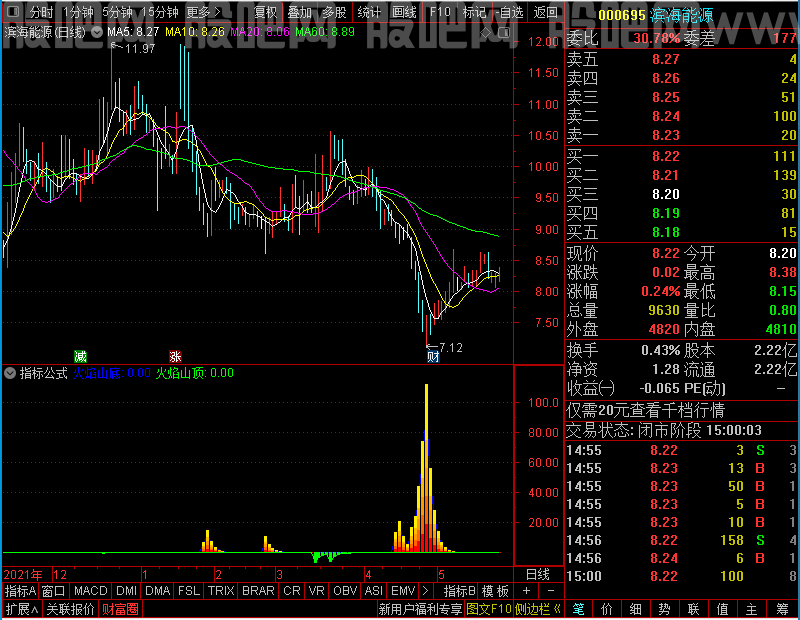Screen dimensions: 800x620
Task: Click the 卖一 price 8.23
Action: [666, 135]
